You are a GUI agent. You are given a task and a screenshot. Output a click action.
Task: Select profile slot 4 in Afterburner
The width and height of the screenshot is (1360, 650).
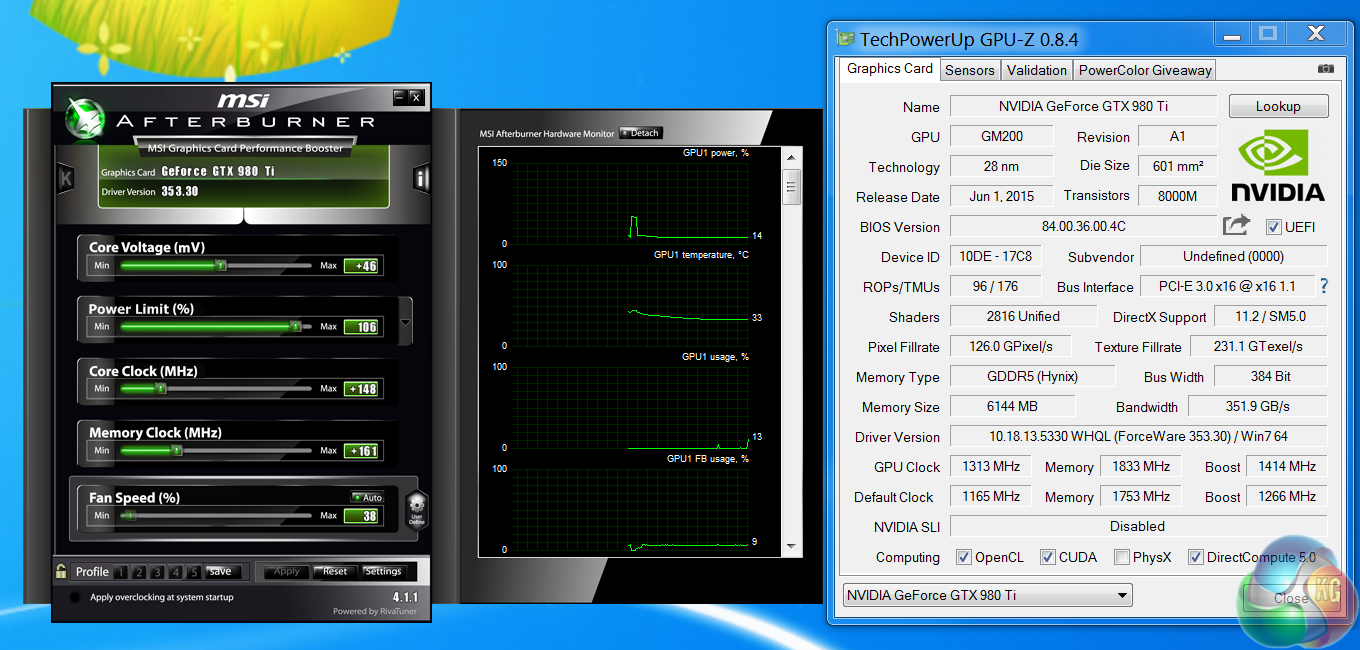pos(175,572)
